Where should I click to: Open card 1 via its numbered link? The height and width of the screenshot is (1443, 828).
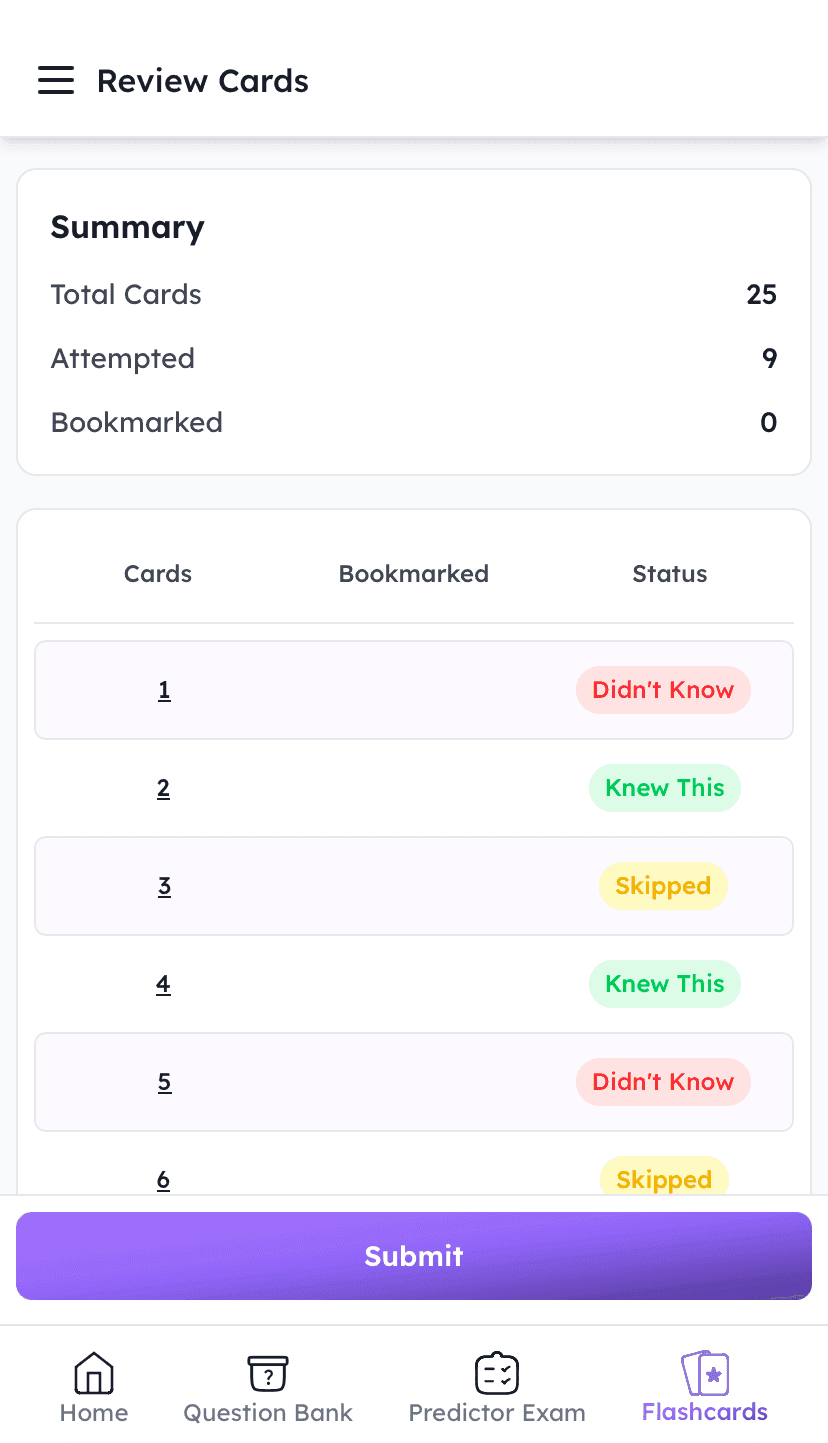tap(164, 689)
